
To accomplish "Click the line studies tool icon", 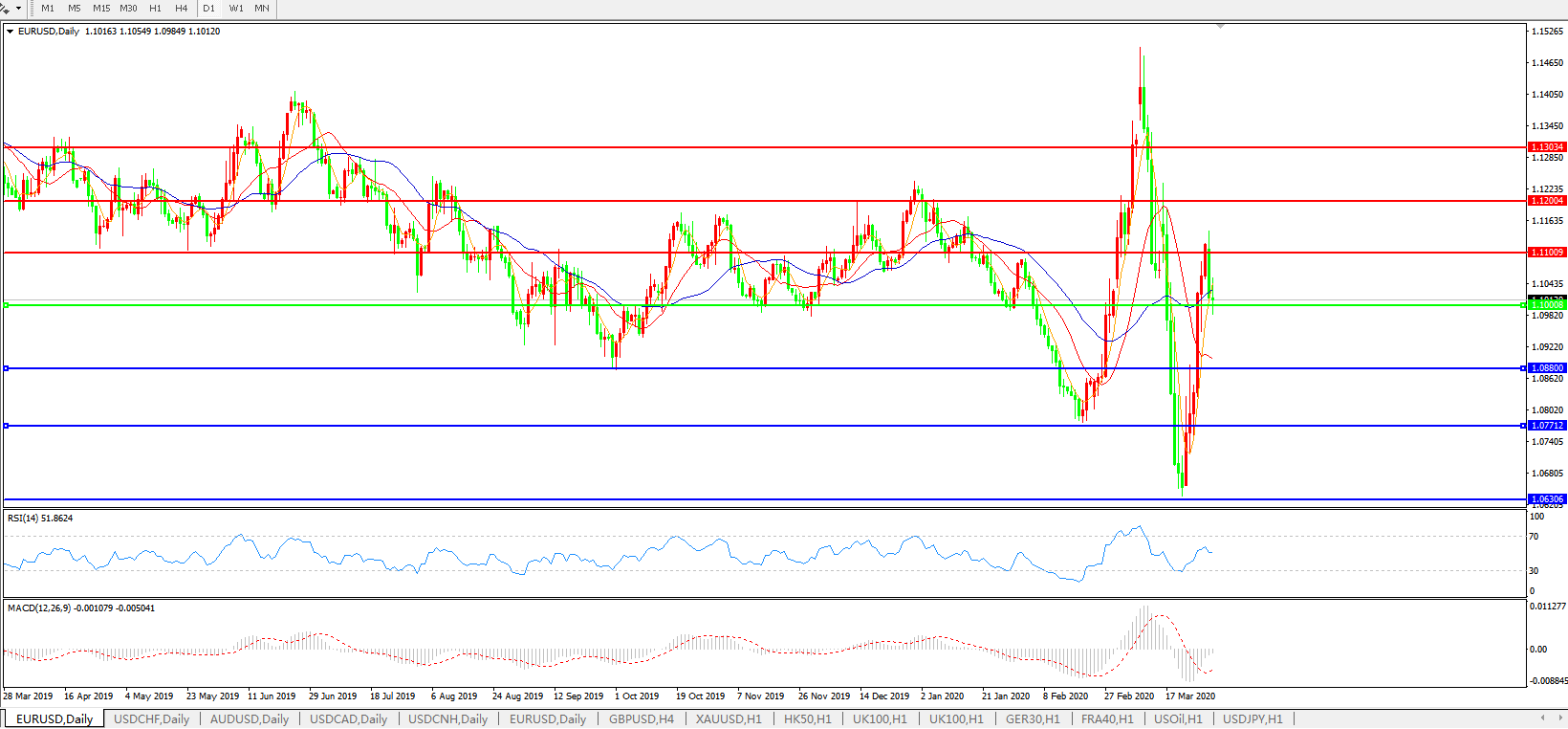I will (5, 8).
